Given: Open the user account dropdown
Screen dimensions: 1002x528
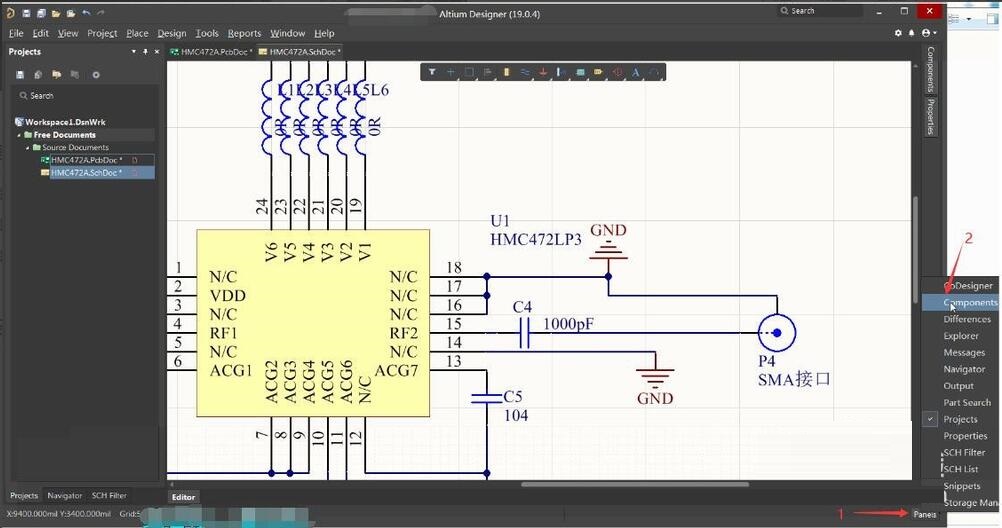Looking at the screenshot, I should [x=929, y=33].
